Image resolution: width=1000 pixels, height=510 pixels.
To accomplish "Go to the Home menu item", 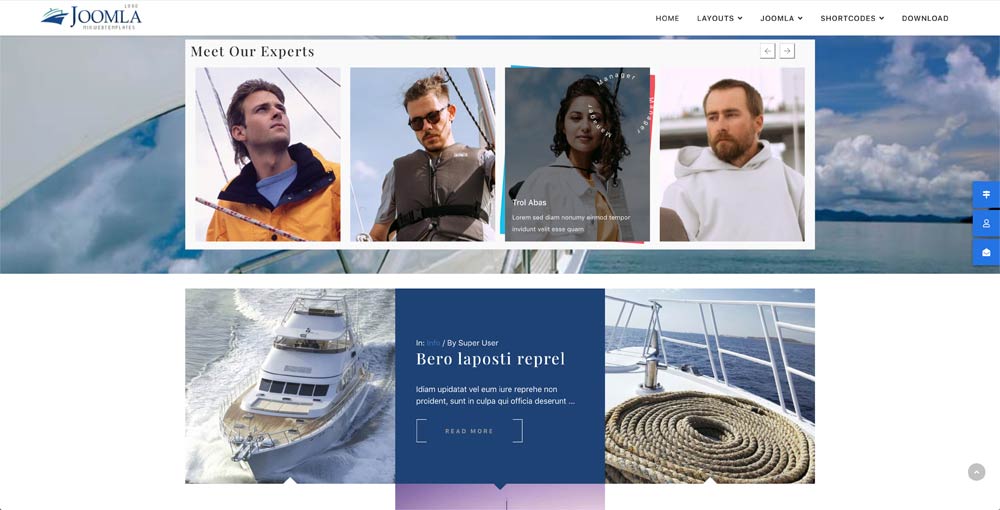I will click(667, 18).
